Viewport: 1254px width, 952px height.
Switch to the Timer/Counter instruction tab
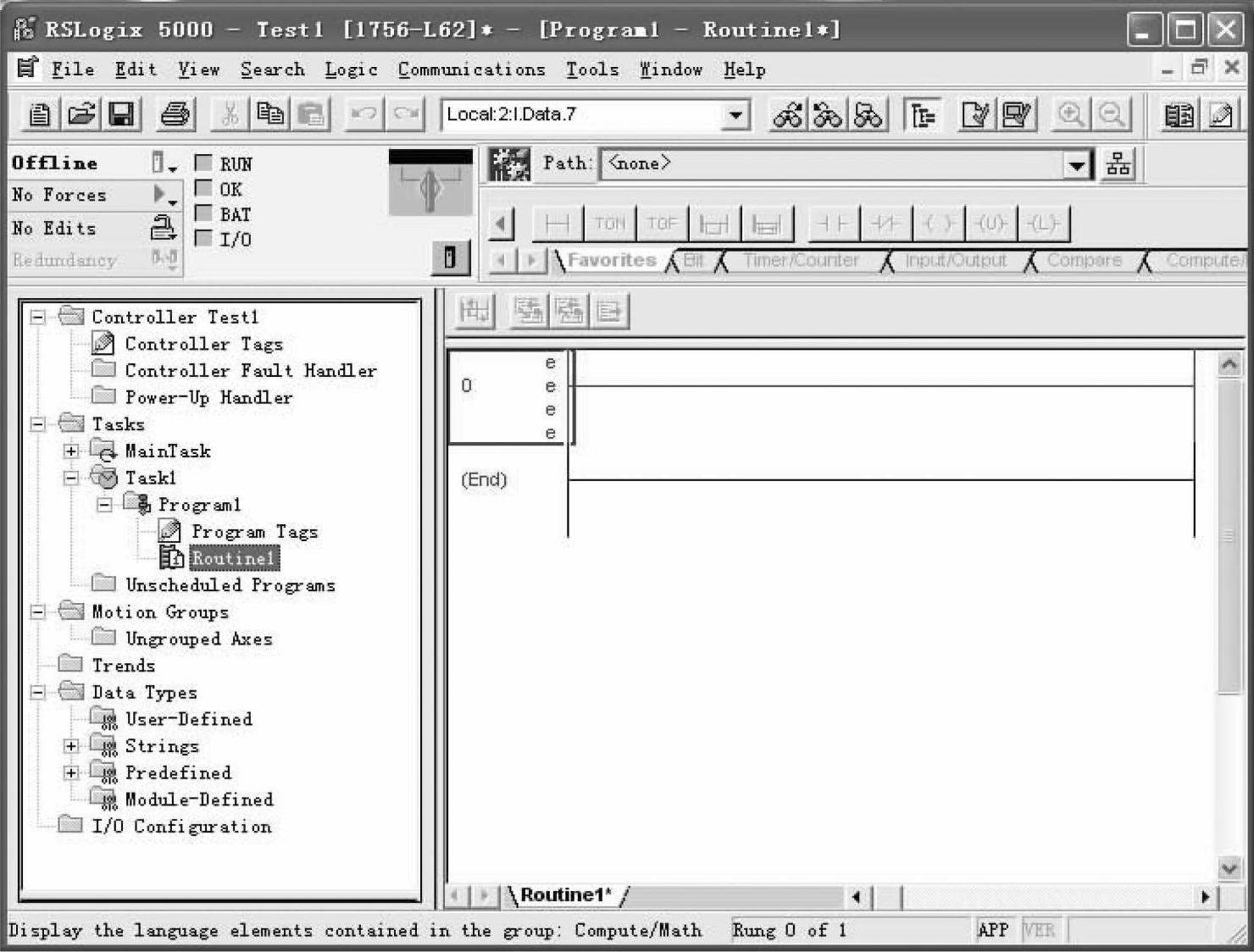click(801, 261)
